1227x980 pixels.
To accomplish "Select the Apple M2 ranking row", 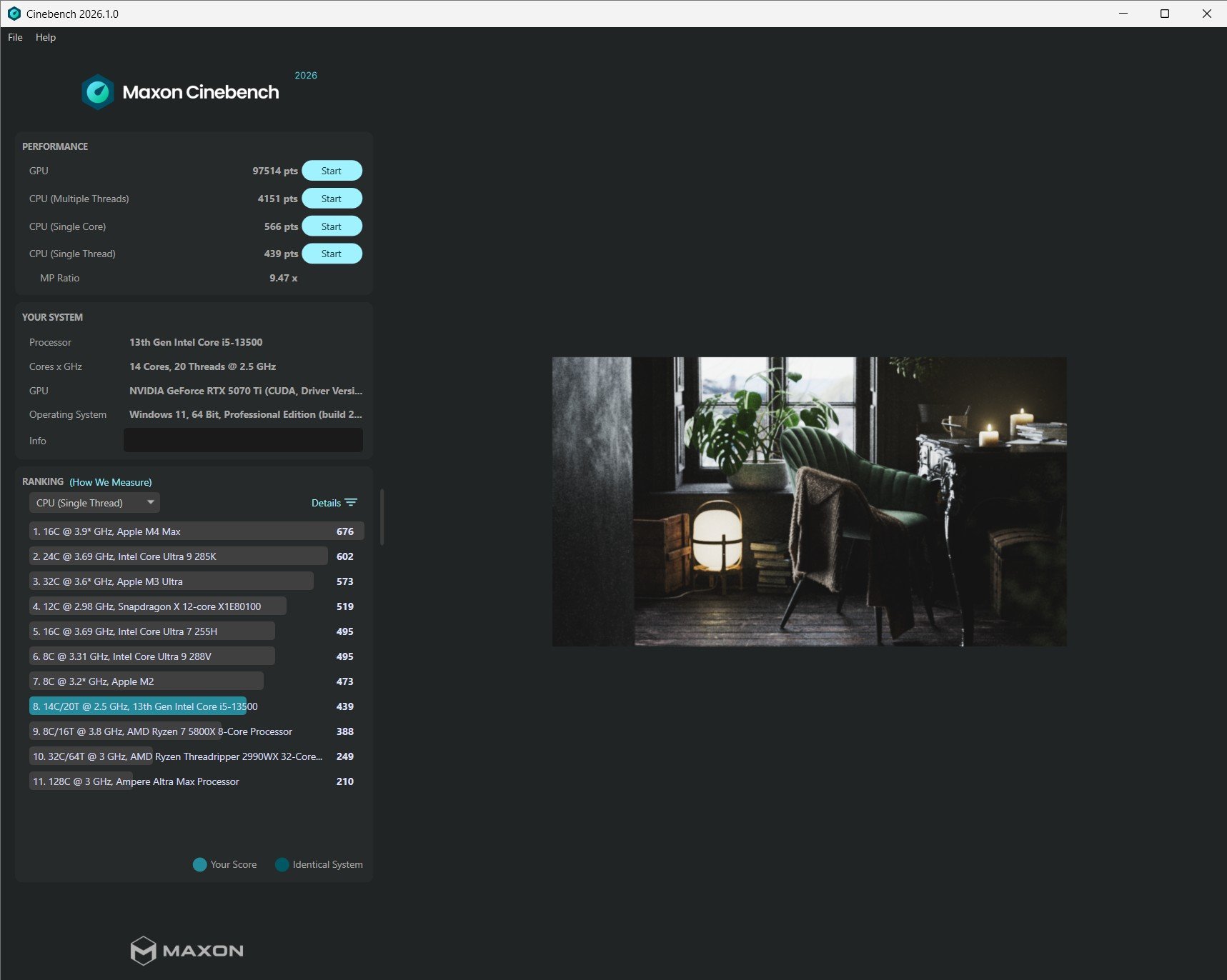I will [x=197, y=681].
